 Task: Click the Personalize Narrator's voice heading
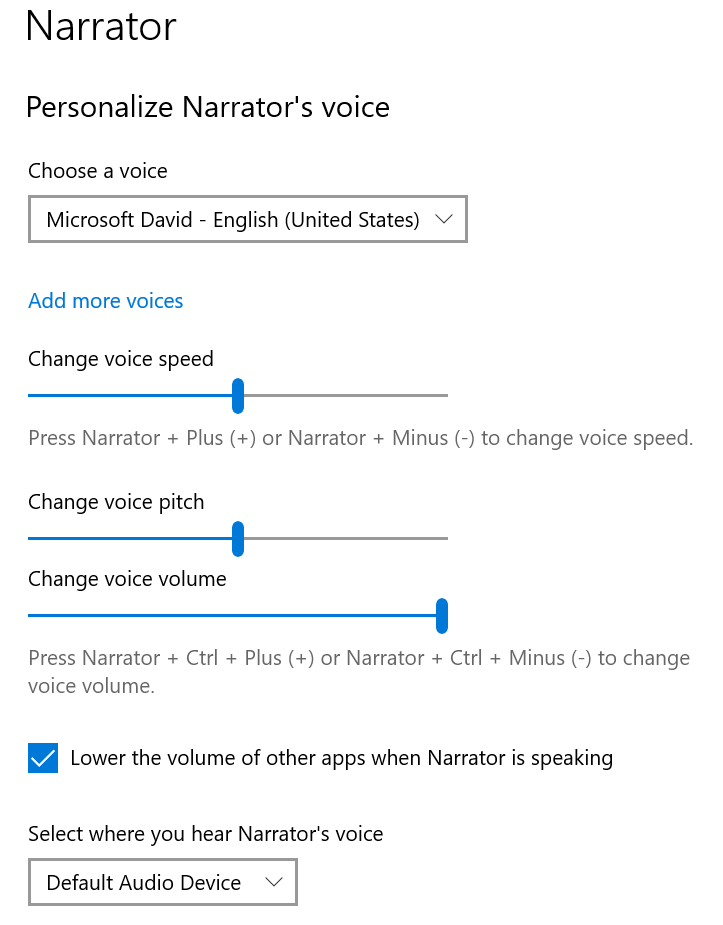pos(208,107)
